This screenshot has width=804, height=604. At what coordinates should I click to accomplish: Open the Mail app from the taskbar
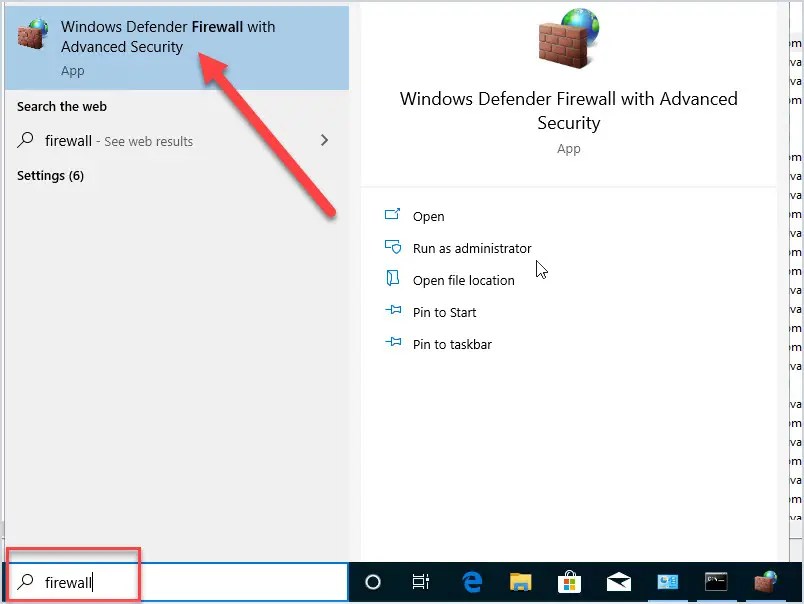coord(618,581)
